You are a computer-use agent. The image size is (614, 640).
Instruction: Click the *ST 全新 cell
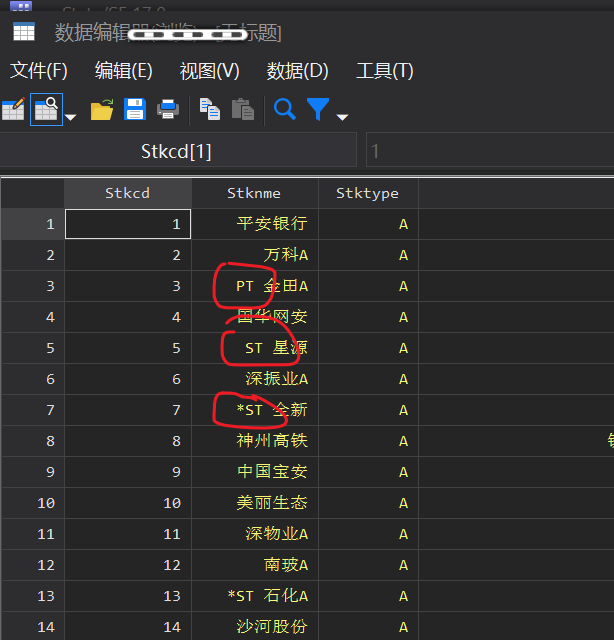(255, 410)
